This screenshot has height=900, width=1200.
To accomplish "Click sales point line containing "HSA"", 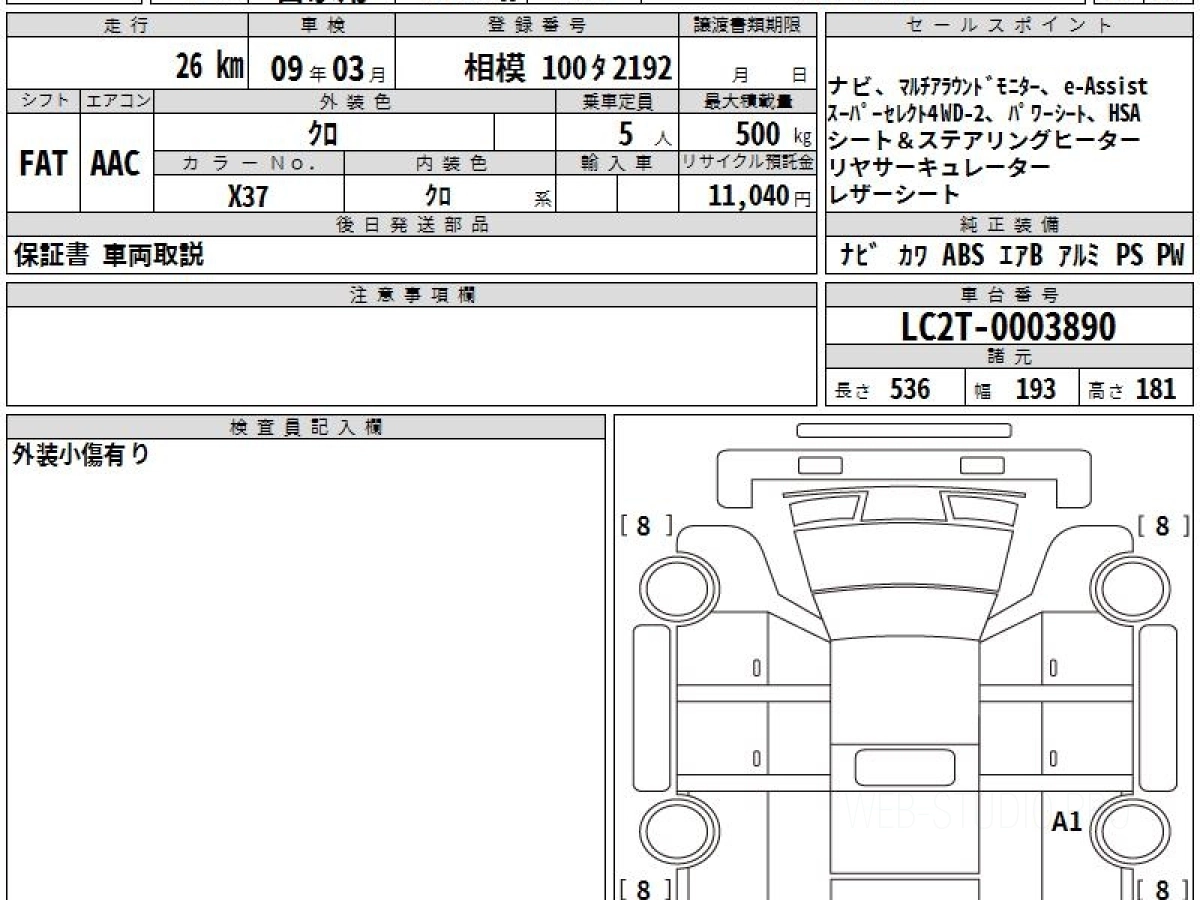I will click(x=985, y=113).
